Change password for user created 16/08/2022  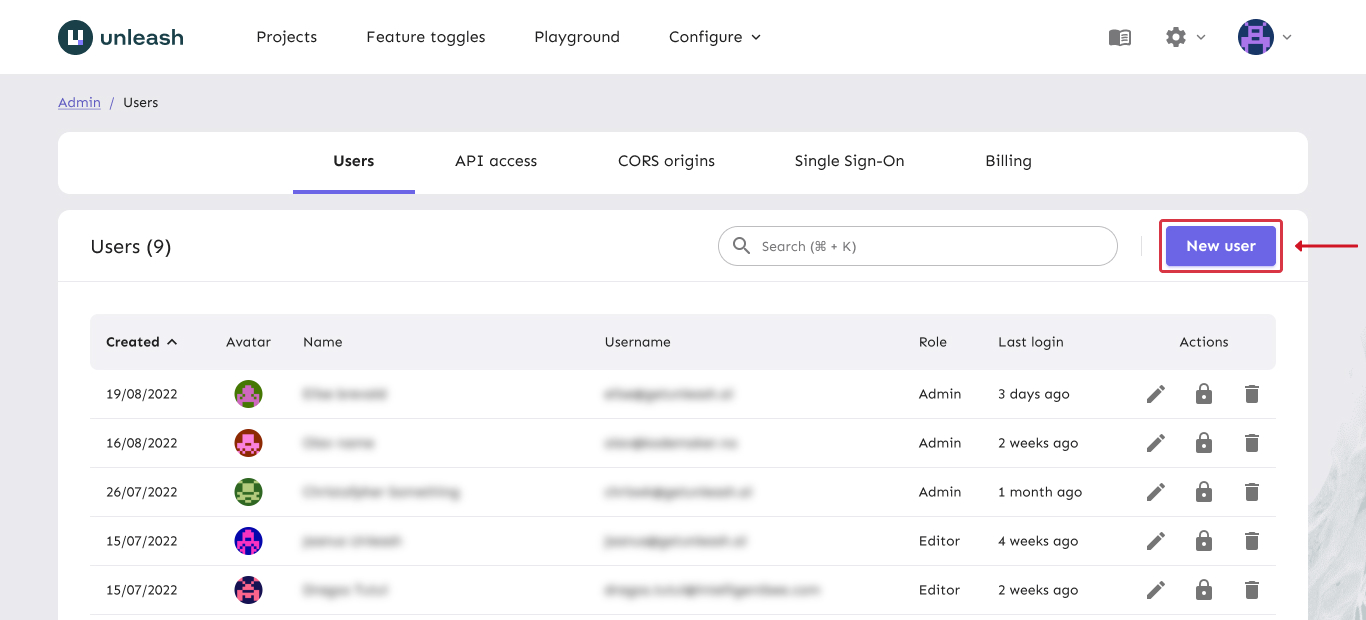[x=1204, y=443]
